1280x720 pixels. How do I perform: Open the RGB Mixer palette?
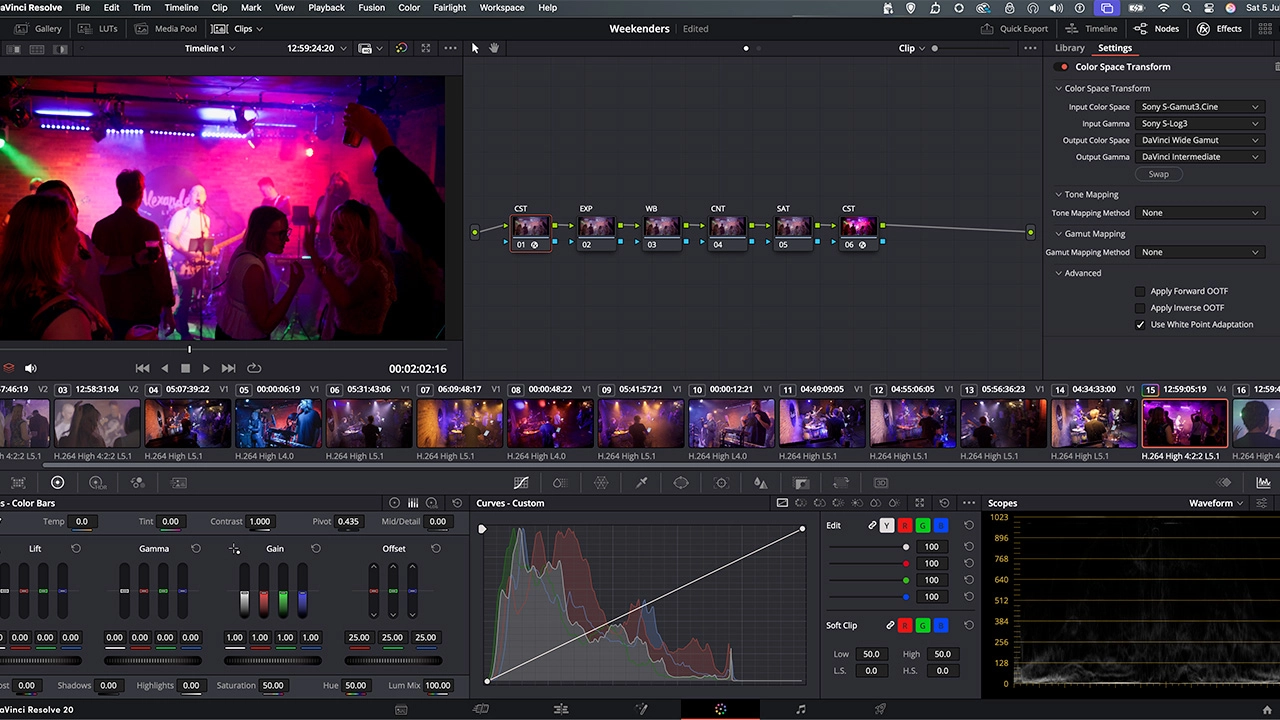click(138, 483)
